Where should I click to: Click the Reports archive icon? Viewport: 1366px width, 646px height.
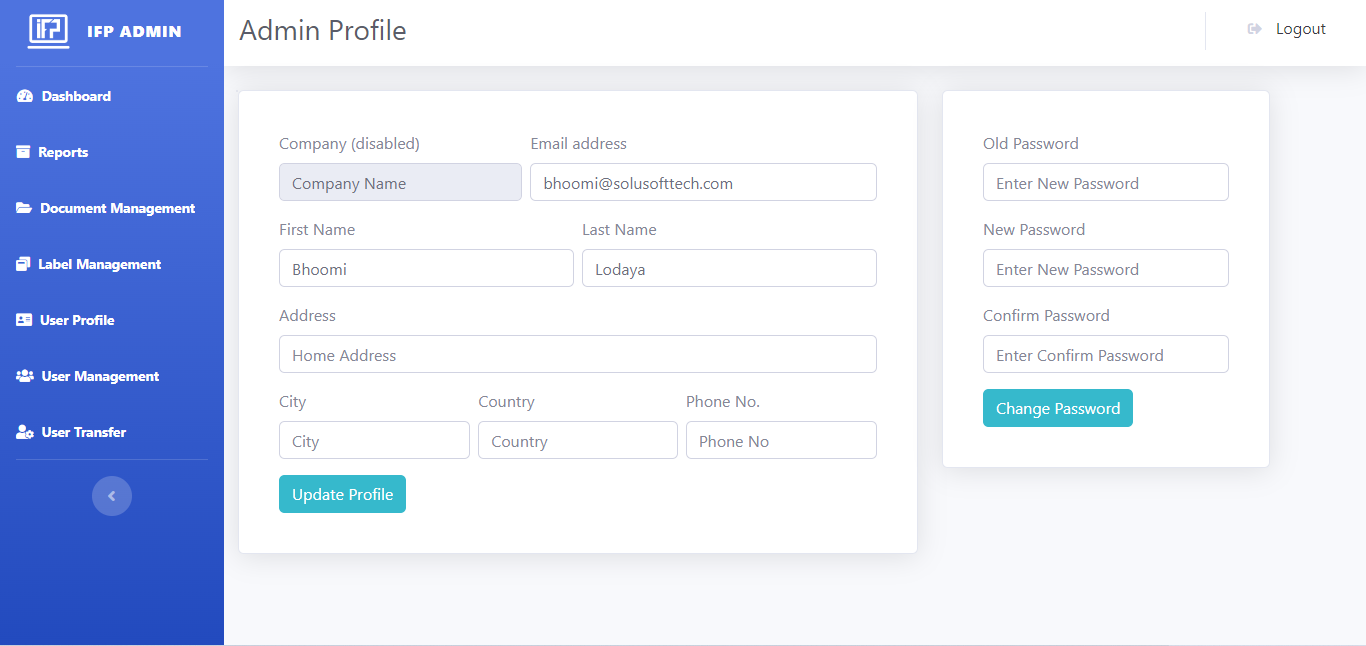(23, 152)
